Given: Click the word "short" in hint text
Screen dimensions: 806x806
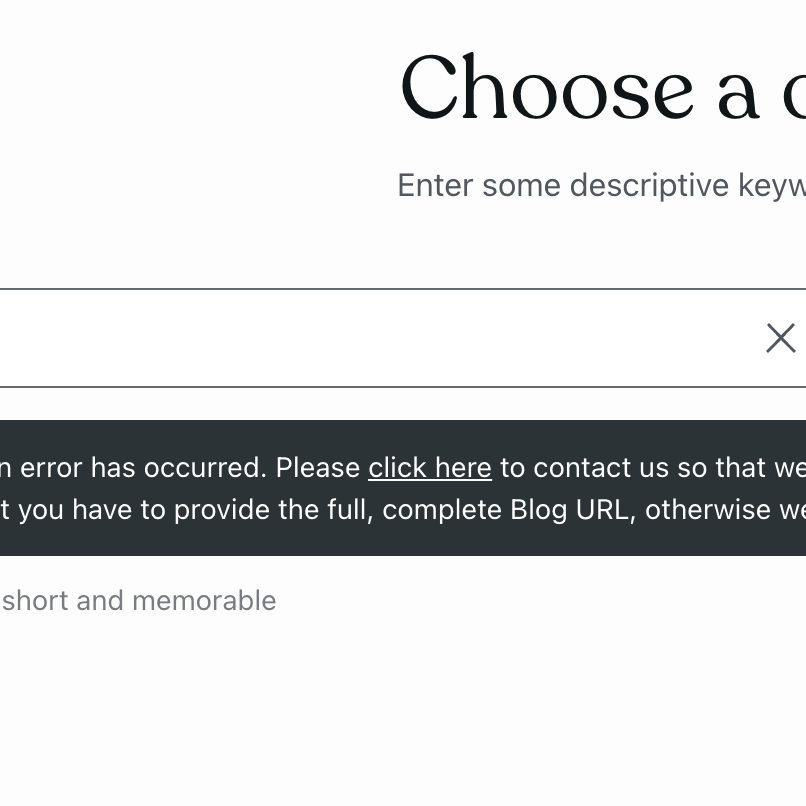Looking at the screenshot, I should click(35, 600).
